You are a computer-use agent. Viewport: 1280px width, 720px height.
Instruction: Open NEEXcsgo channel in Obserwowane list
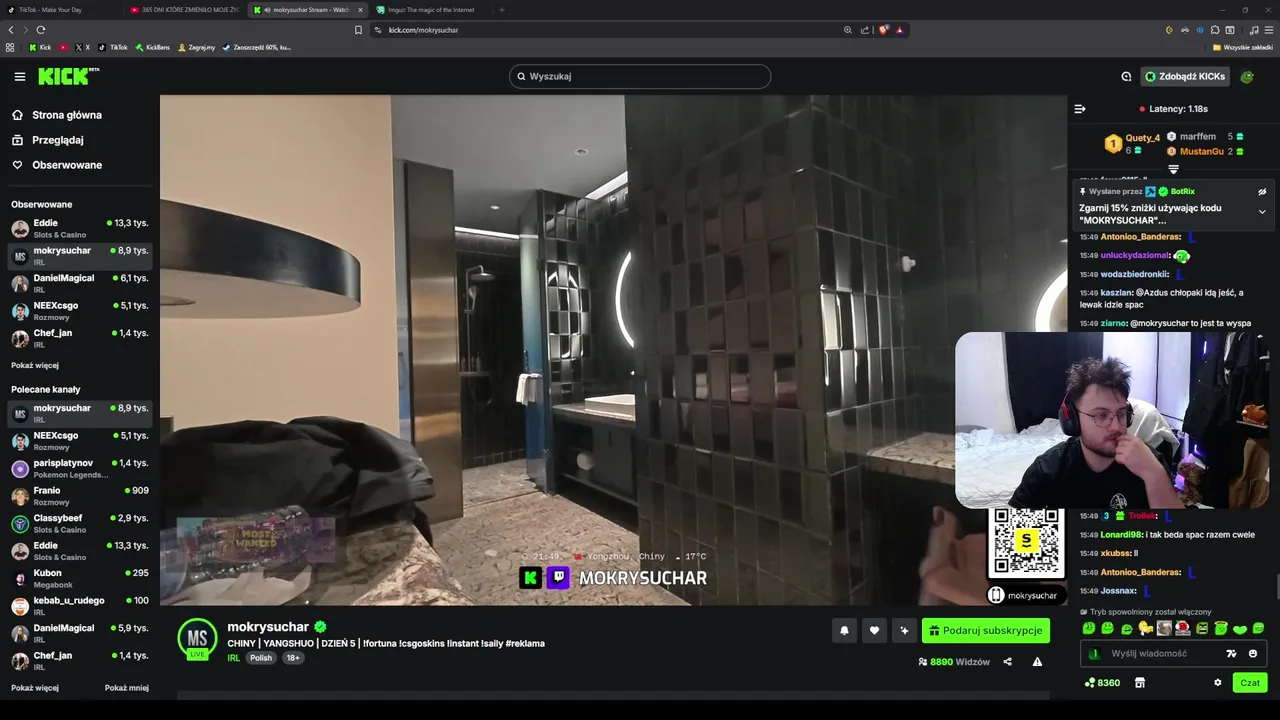pos(80,311)
